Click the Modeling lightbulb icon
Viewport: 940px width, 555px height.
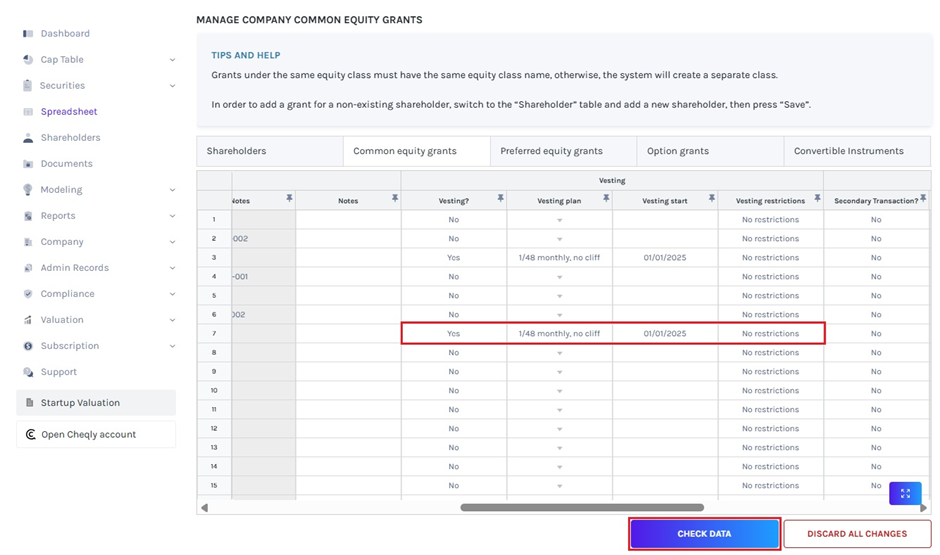tap(28, 190)
